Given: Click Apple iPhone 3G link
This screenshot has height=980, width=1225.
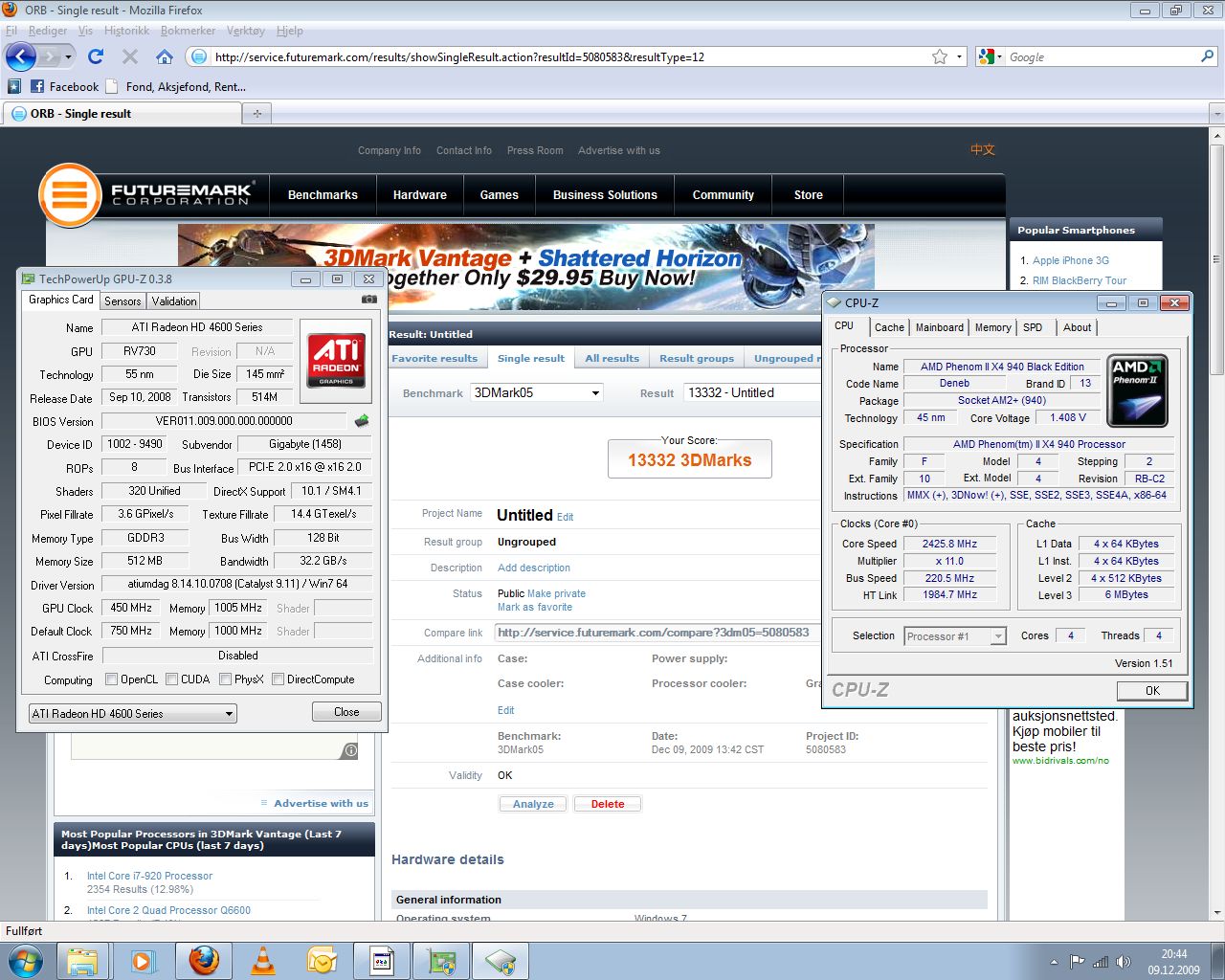Looking at the screenshot, I should click(x=1071, y=260).
